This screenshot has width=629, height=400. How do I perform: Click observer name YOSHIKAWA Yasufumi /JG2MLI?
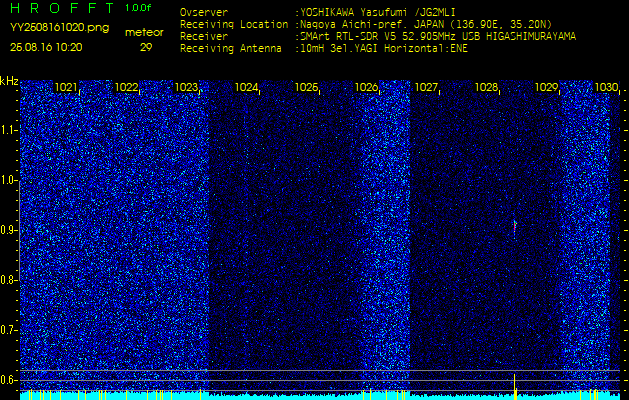(x=377, y=13)
